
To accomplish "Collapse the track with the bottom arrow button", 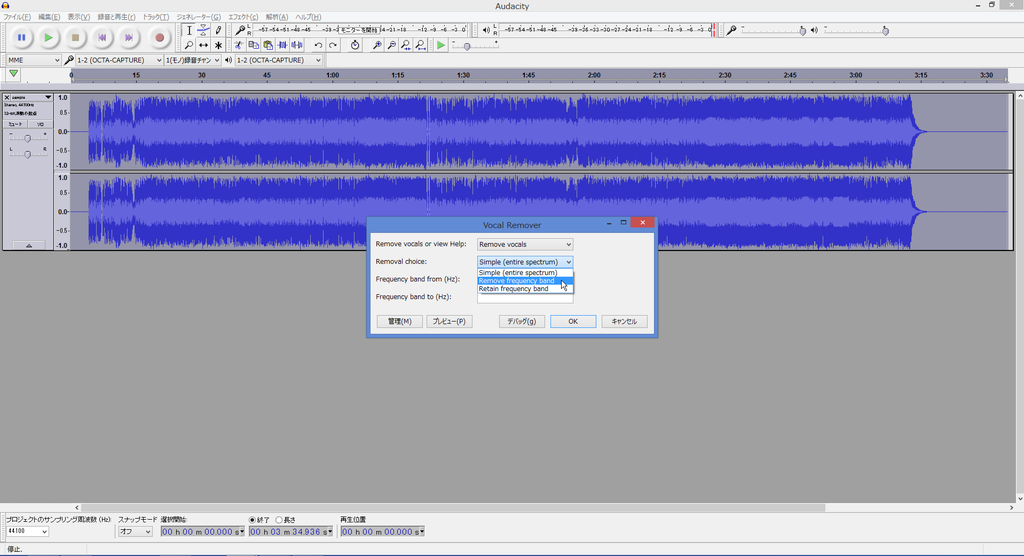I will coord(29,246).
